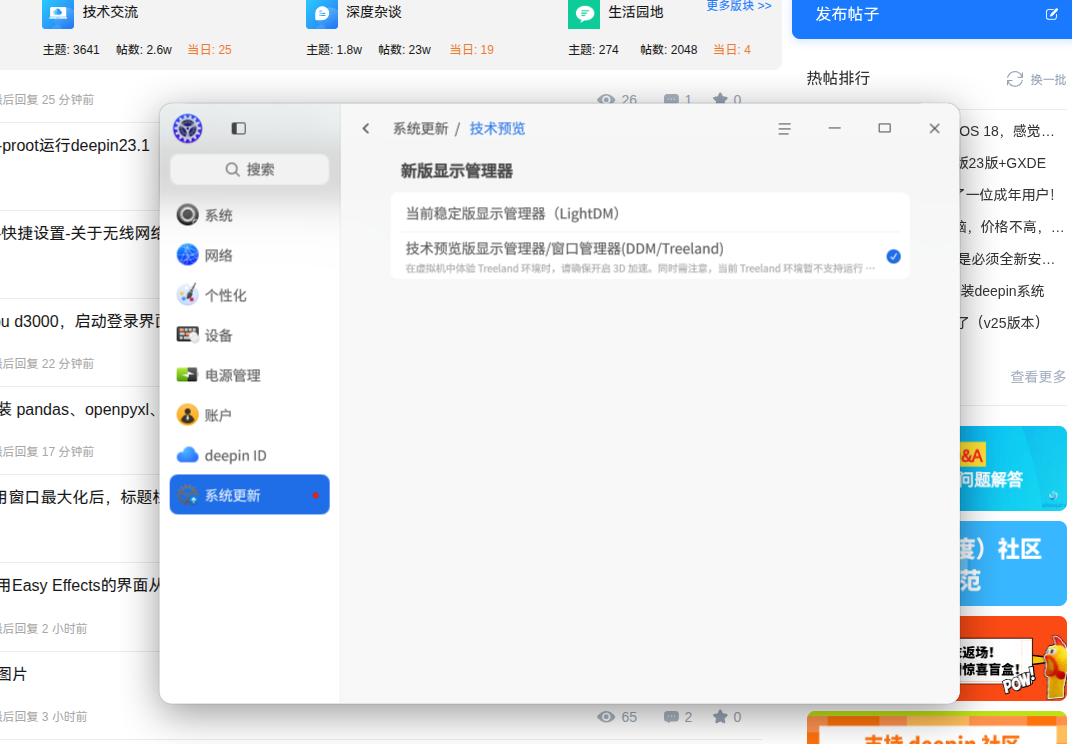The image size is (1072, 744).
Task: Click in the 搜索 search field
Action: pyautogui.click(x=250, y=169)
